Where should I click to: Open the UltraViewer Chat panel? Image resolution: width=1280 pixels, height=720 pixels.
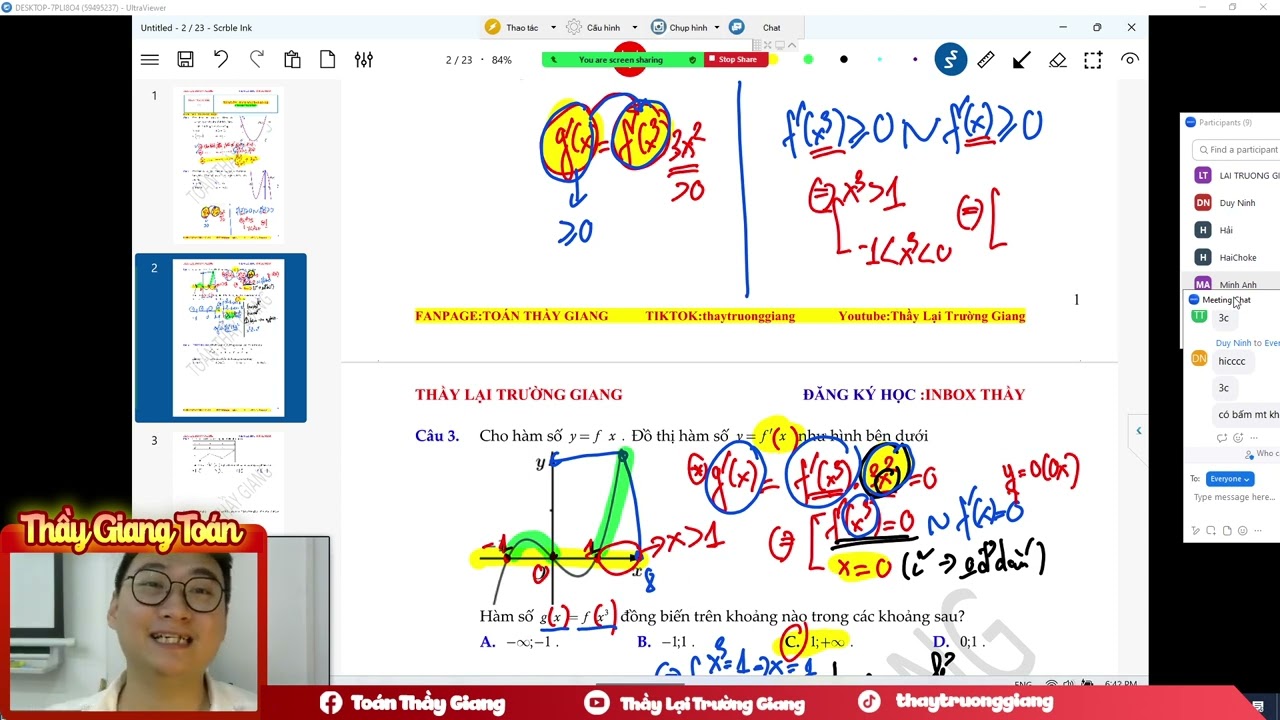click(771, 28)
